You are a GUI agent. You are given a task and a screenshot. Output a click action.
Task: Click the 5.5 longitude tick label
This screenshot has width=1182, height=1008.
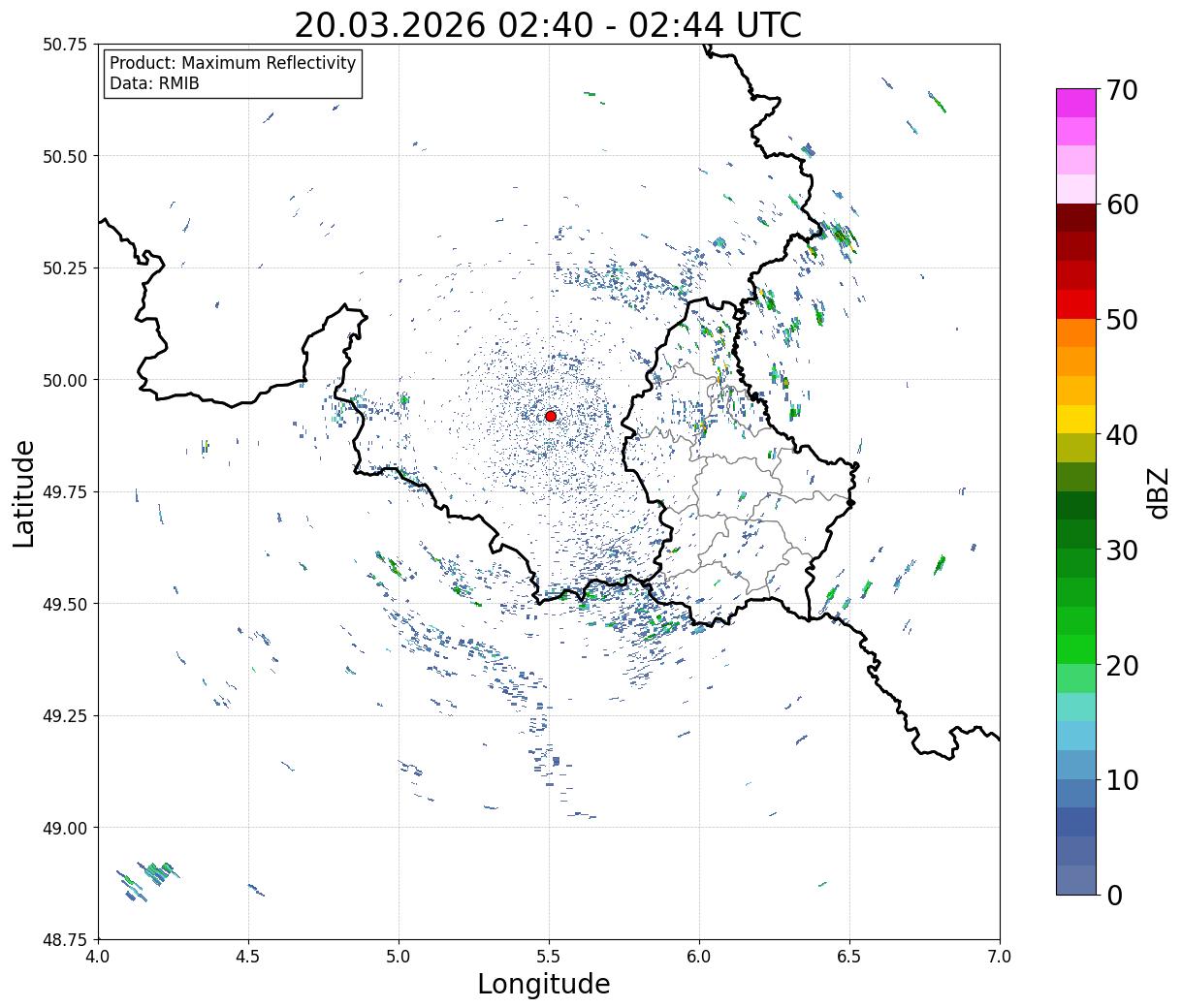point(549,957)
